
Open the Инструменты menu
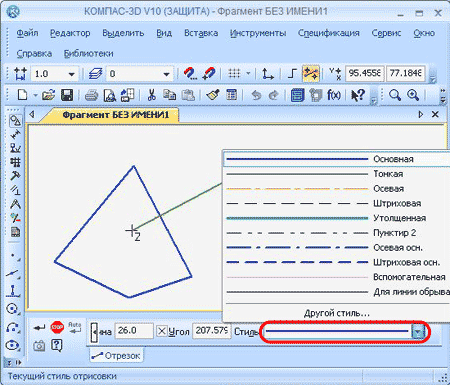pos(258,33)
